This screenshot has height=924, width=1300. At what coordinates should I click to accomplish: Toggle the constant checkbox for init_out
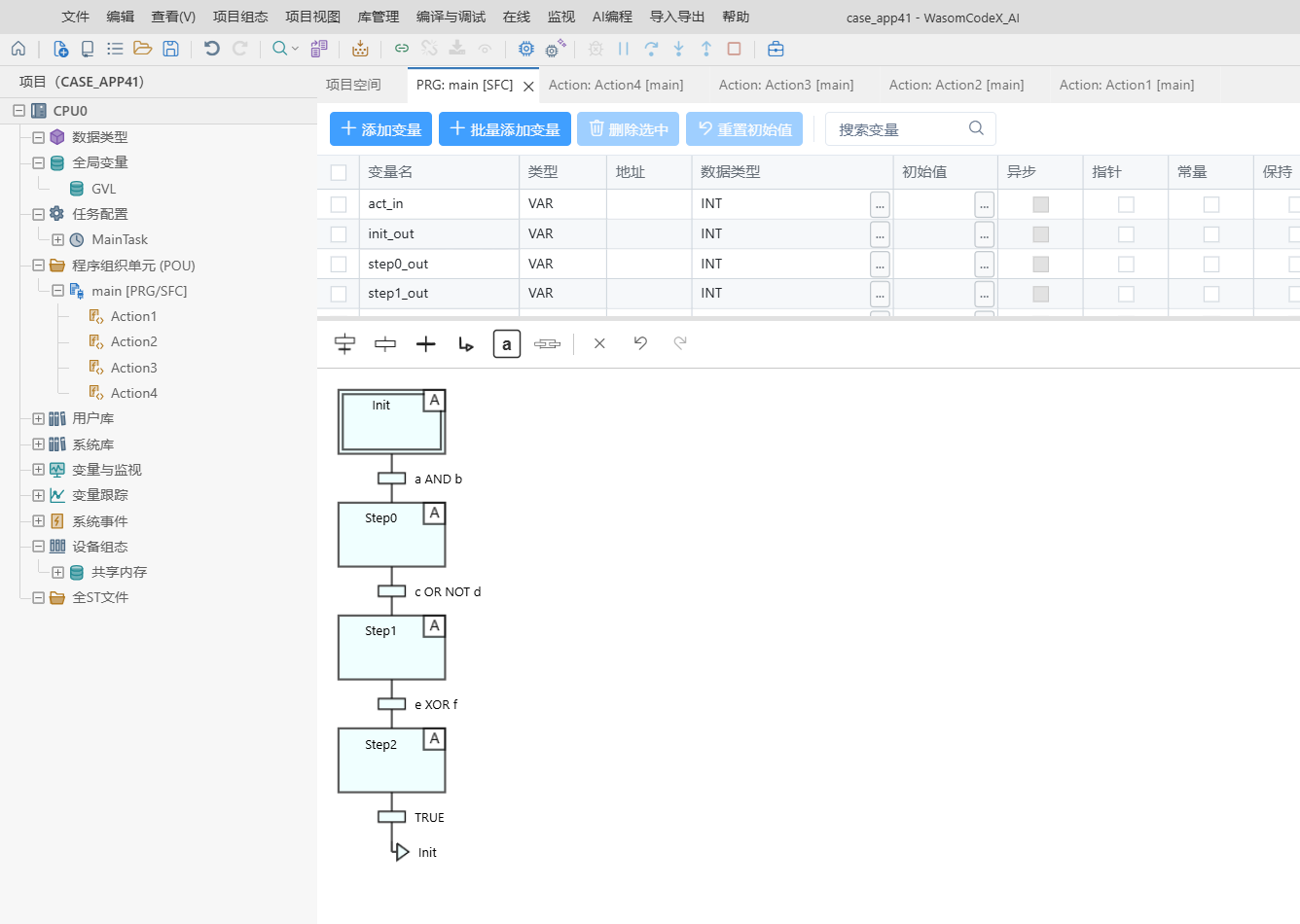click(x=1211, y=234)
